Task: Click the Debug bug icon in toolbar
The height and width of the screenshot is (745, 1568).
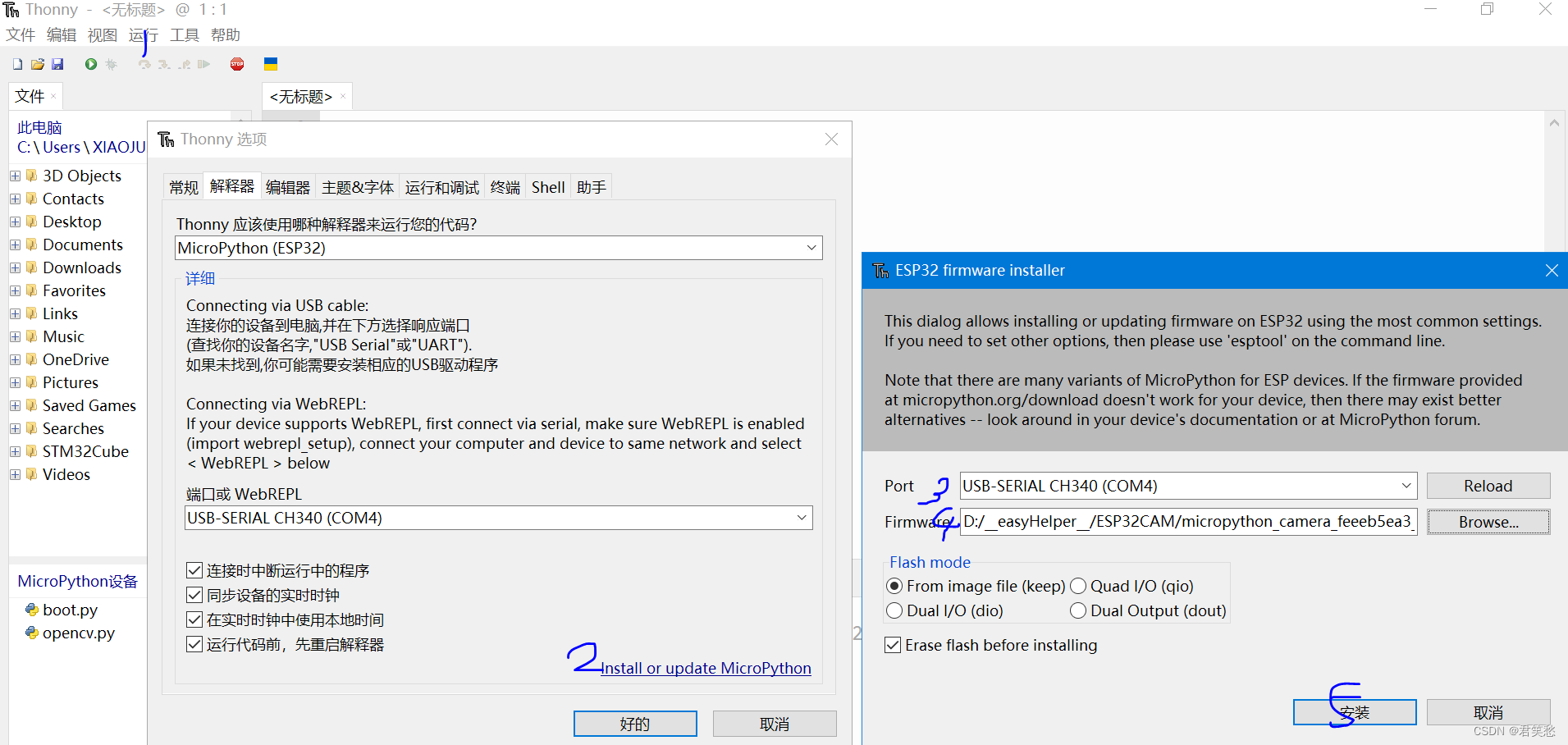Action: (x=112, y=64)
